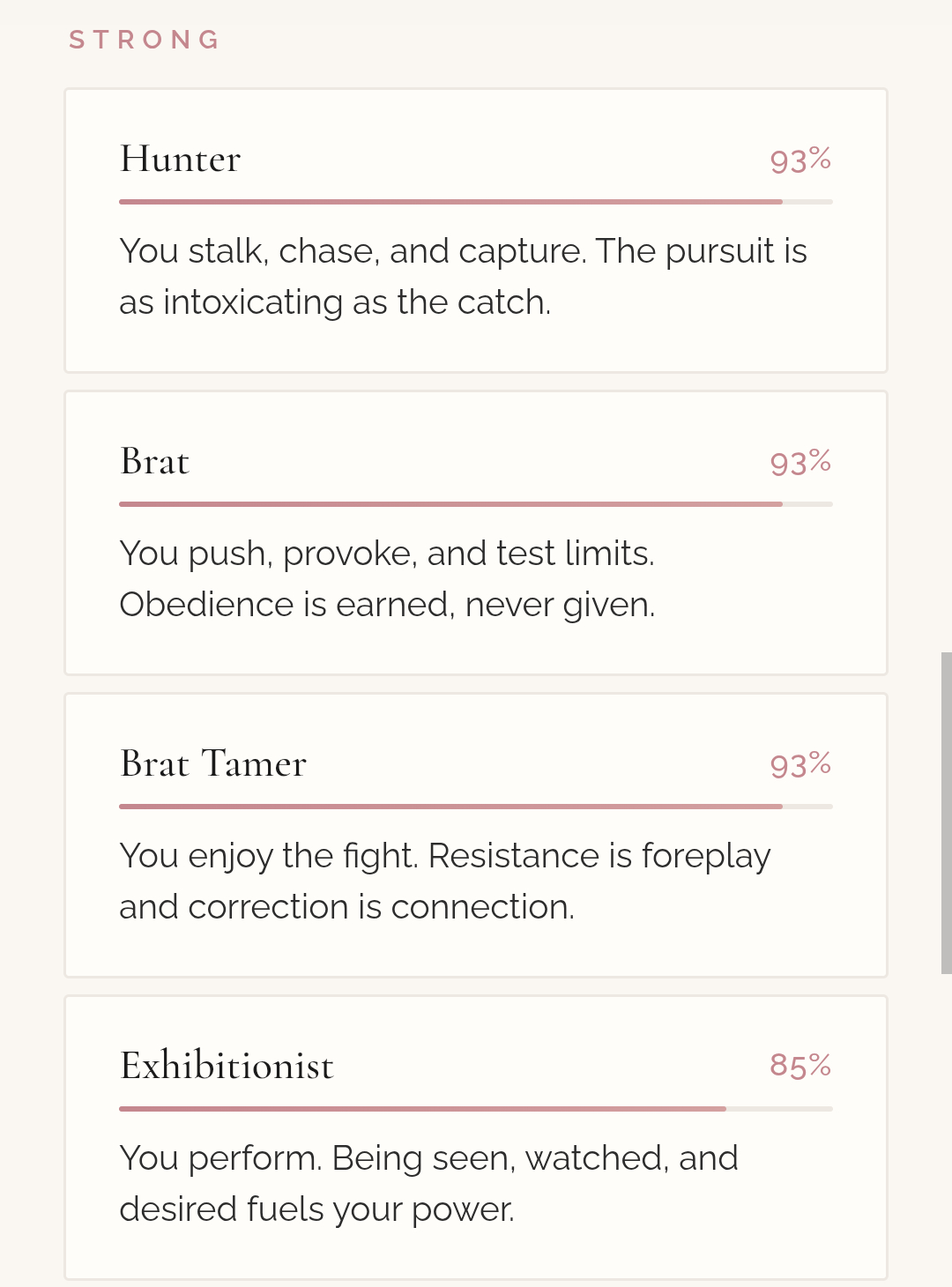Select the Brat description about testing limits
The height and width of the screenshot is (1287, 952).
point(387,579)
